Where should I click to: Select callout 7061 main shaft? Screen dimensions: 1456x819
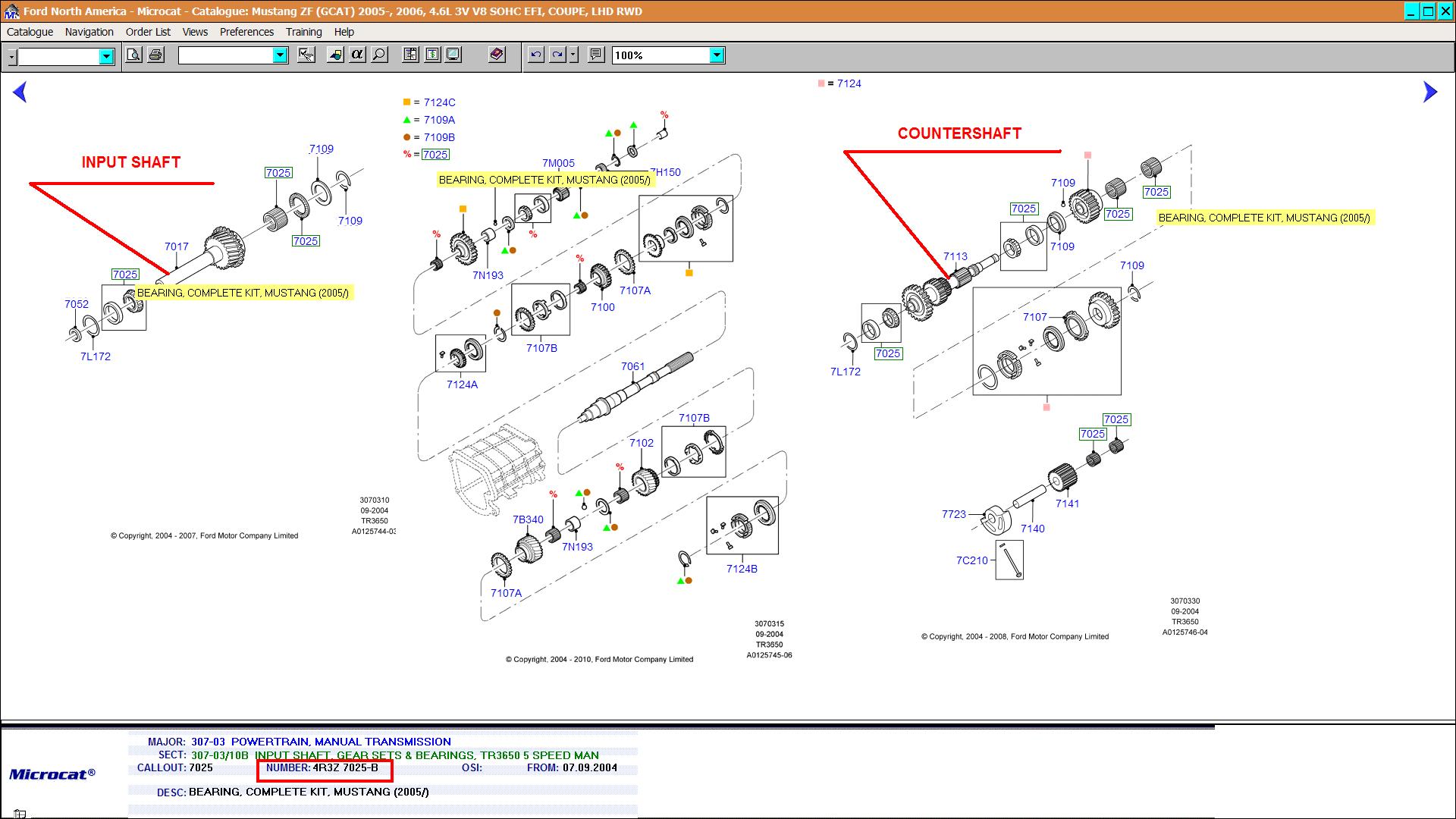pos(633,366)
